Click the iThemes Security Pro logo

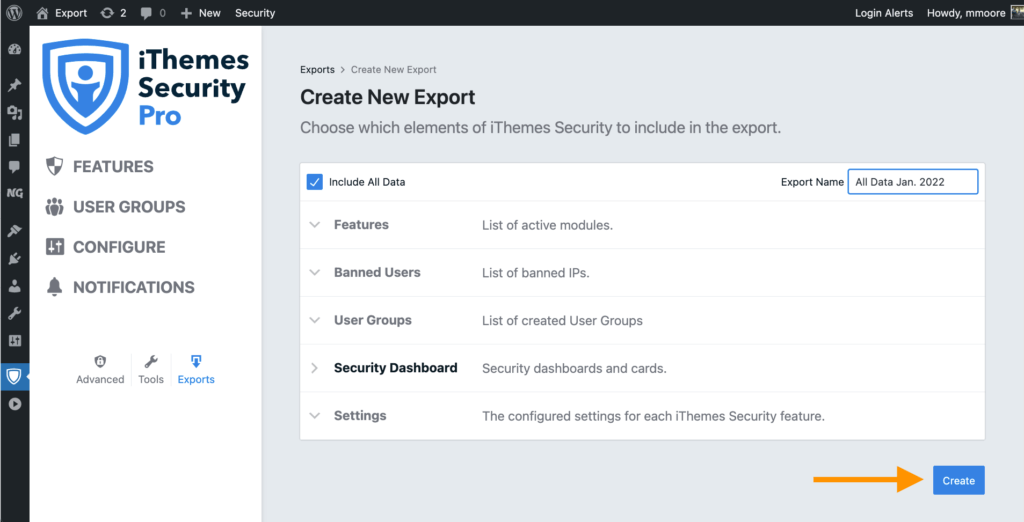click(146, 86)
